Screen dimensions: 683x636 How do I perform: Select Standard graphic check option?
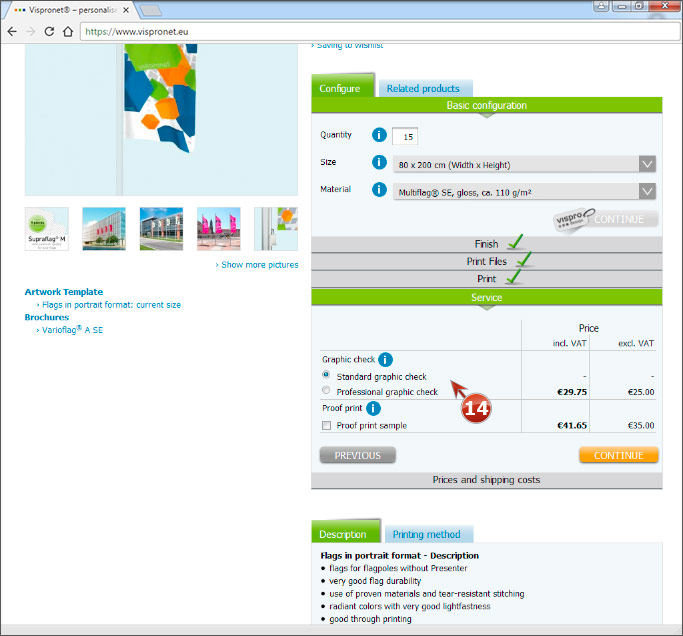coord(326,375)
